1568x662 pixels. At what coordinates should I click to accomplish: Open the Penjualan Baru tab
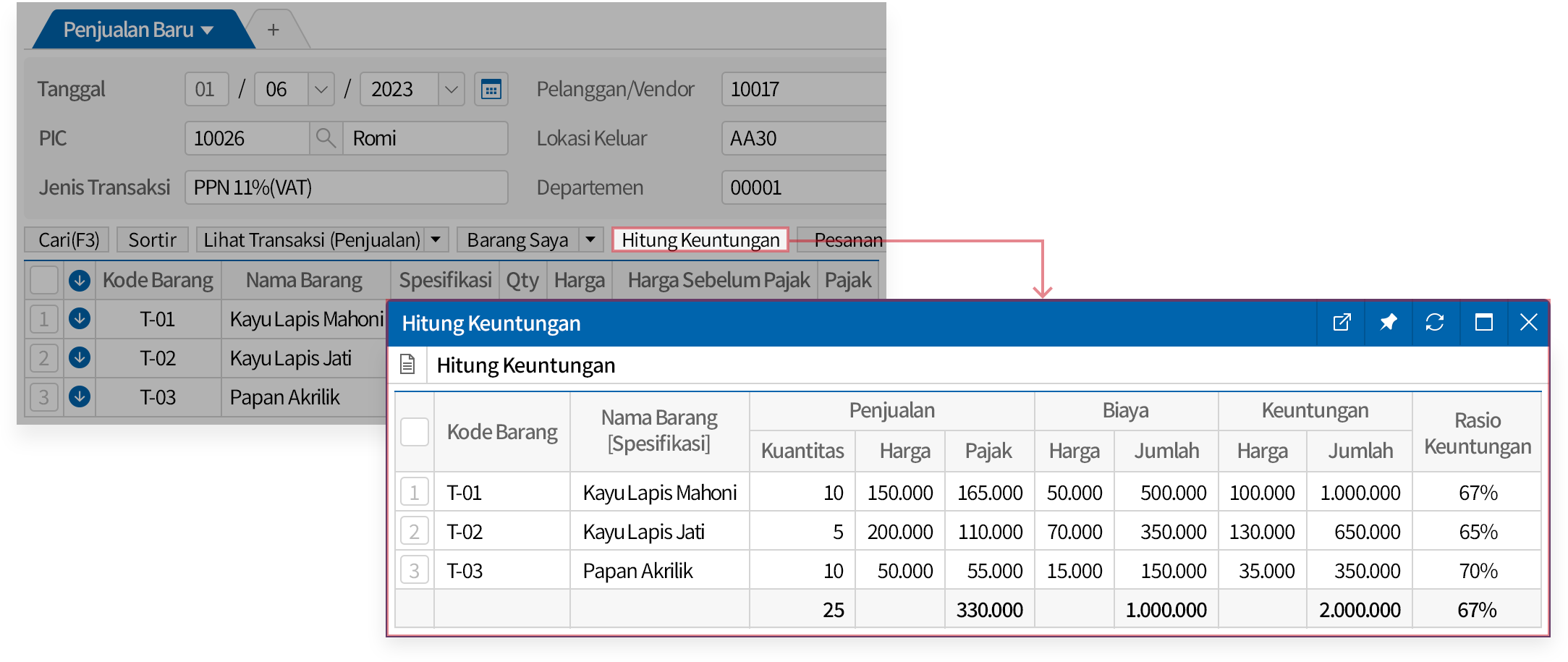tap(137, 30)
